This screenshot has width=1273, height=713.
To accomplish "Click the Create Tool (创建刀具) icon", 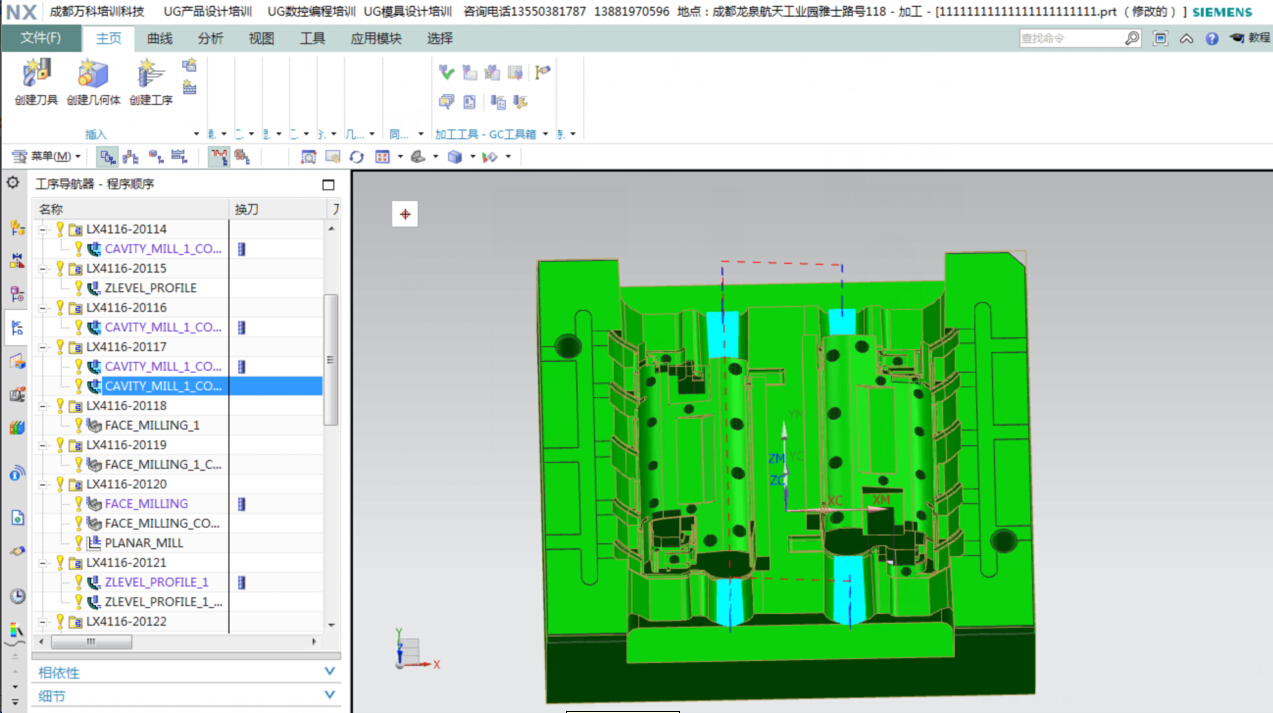I will 36,74.
